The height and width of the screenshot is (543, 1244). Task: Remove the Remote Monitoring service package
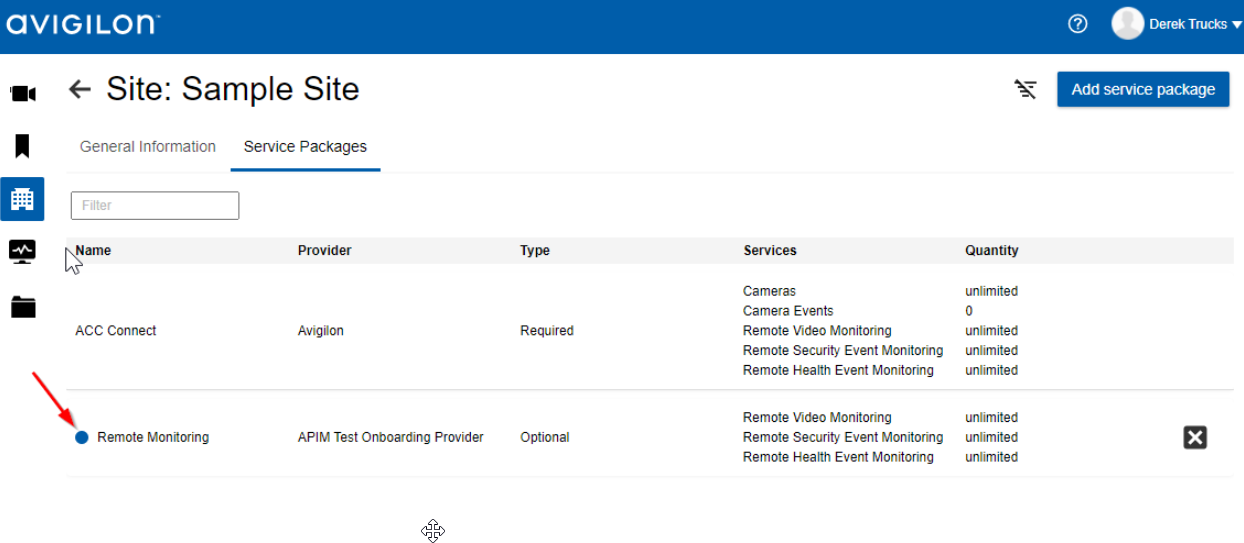tap(1194, 437)
